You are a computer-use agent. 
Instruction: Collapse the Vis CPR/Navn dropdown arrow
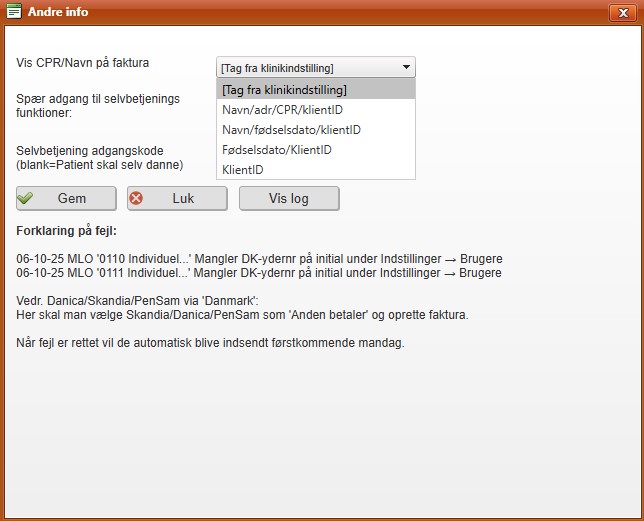[x=406, y=67]
